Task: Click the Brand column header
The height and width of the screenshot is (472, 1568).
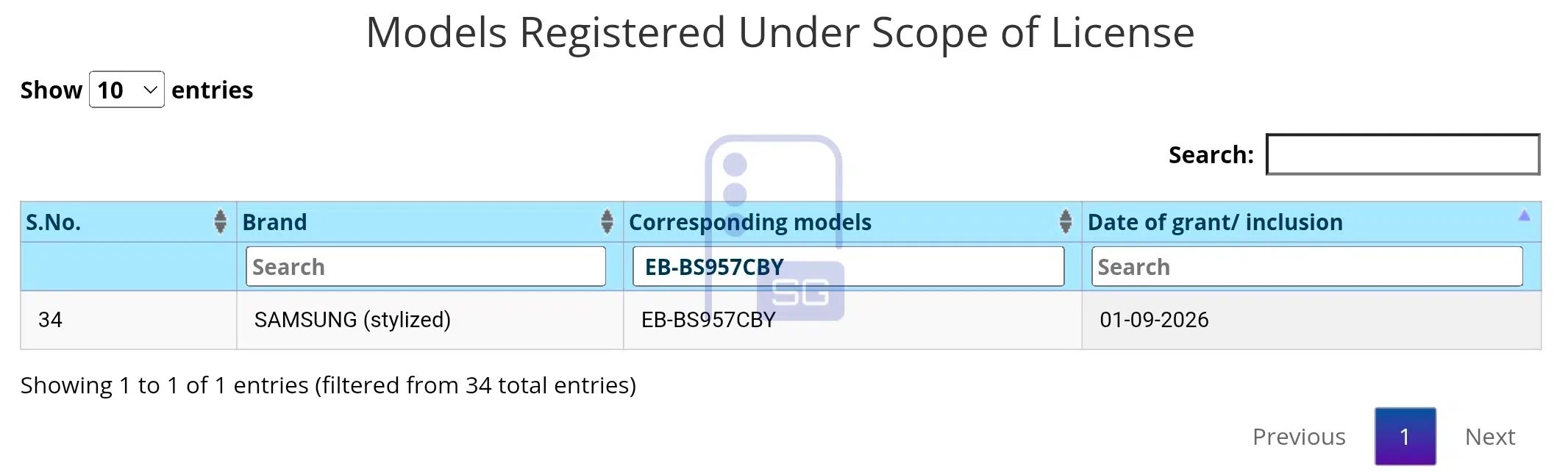Action: click(x=430, y=222)
